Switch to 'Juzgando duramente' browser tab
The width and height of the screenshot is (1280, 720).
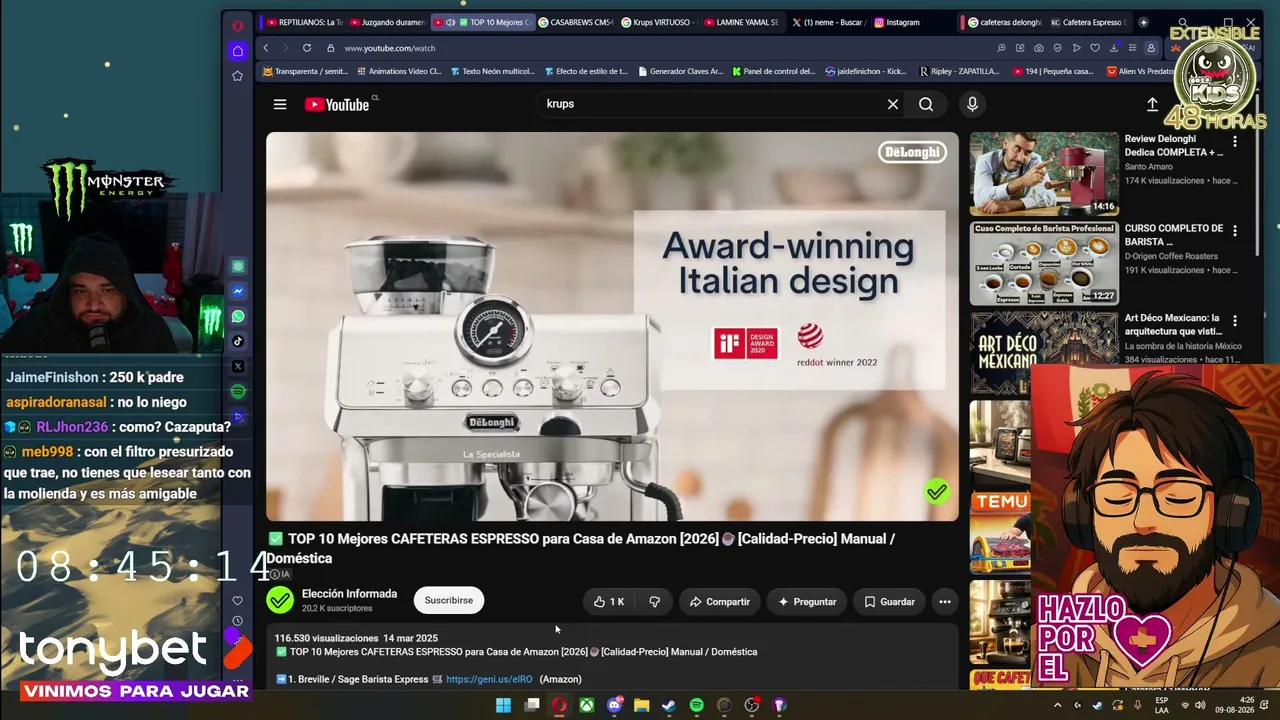click(x=388, y=22)
